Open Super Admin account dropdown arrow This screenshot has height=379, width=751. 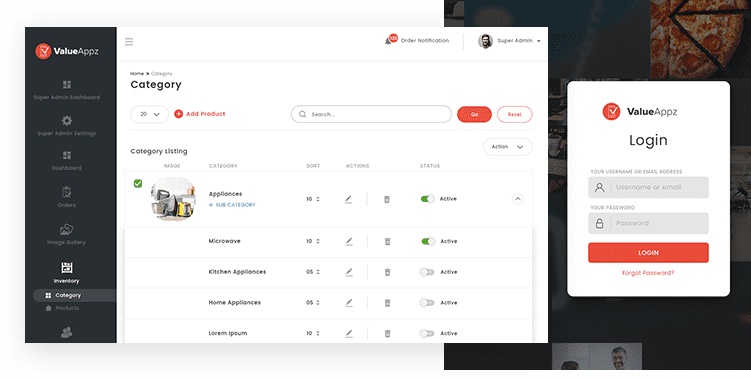coord(539,41)
